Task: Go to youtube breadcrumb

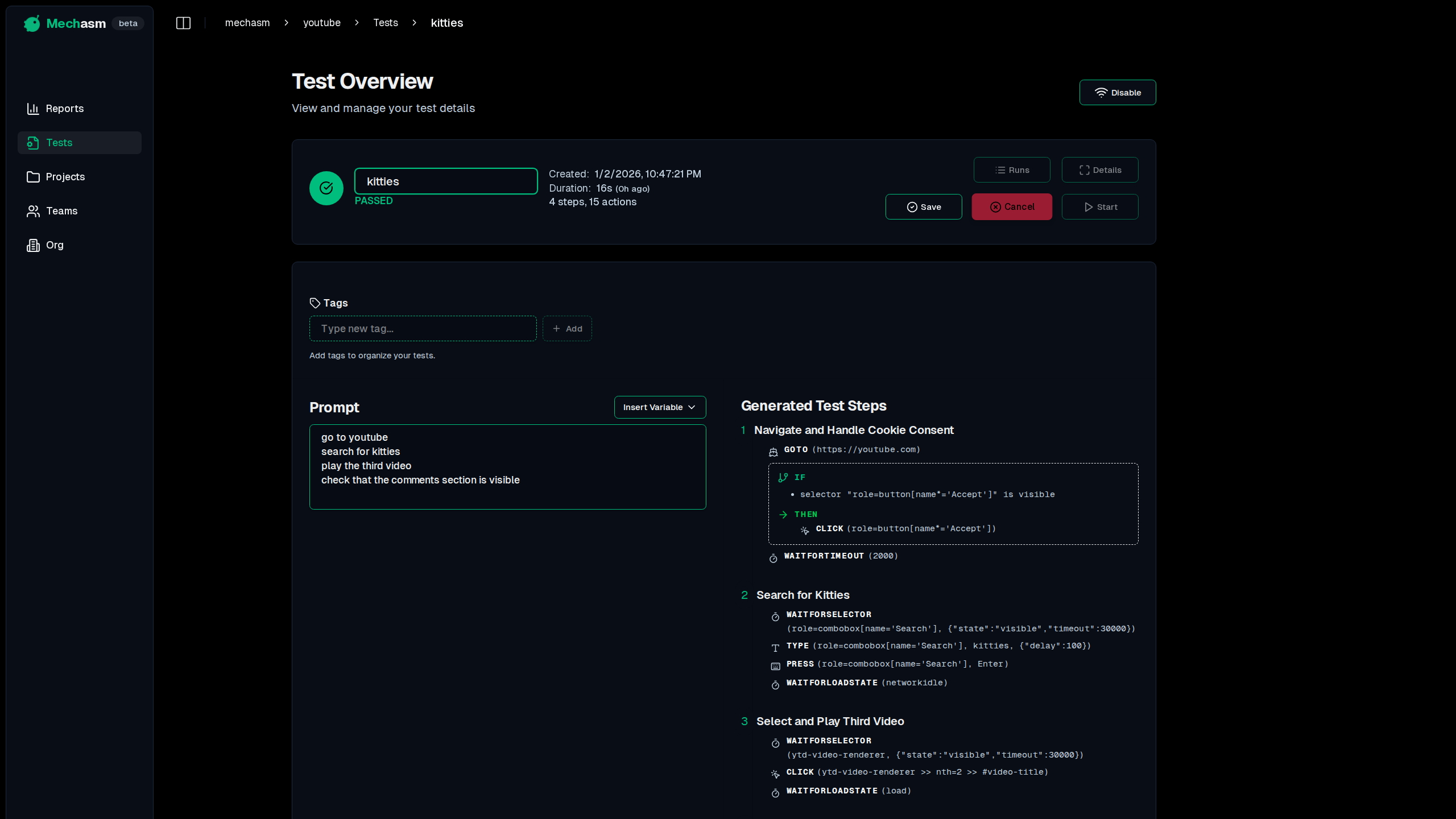Action: (321, 23)
